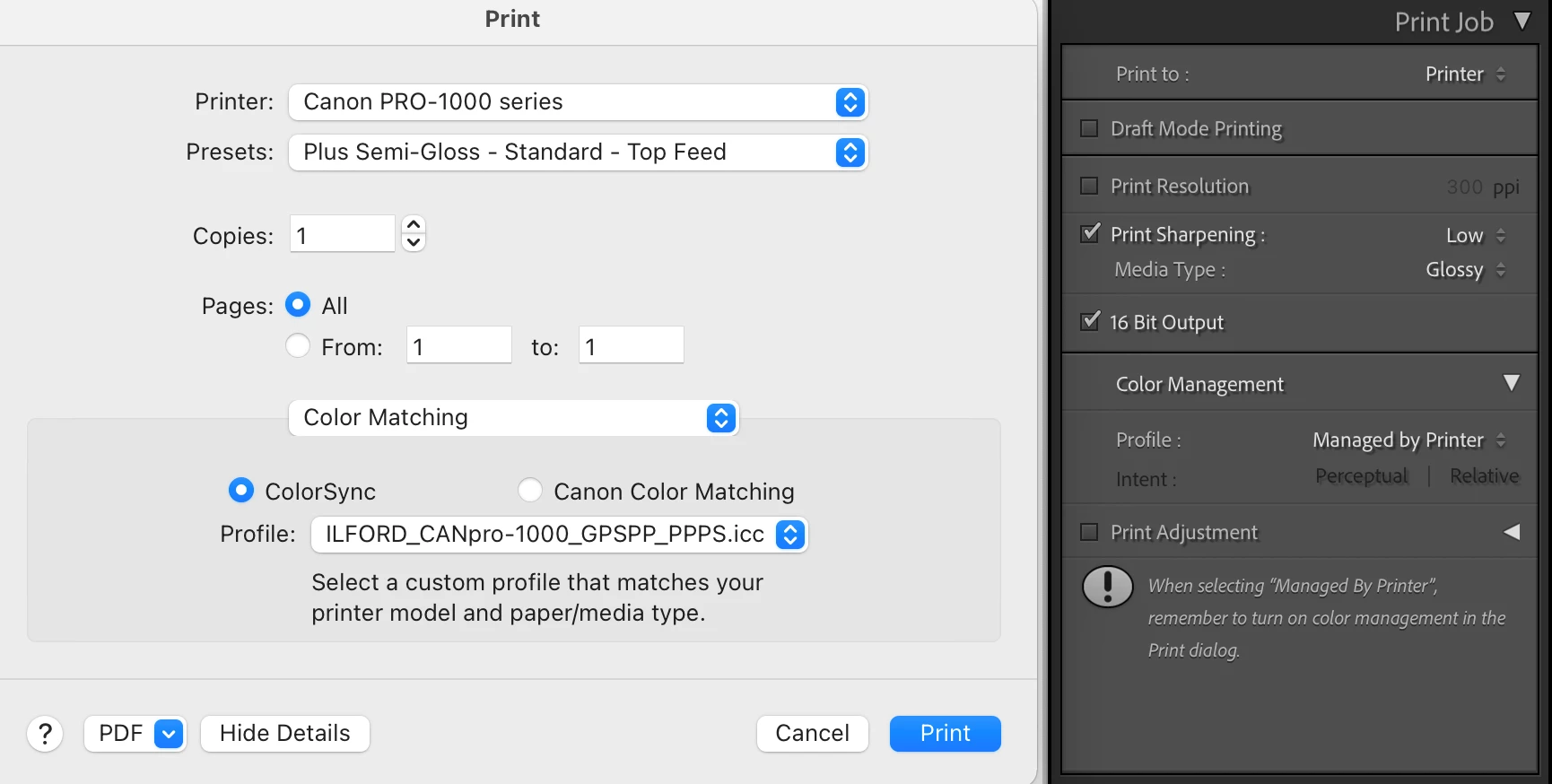
Task: Collapse the Print Job panel triangle
Action: (x=1522, y=21)
